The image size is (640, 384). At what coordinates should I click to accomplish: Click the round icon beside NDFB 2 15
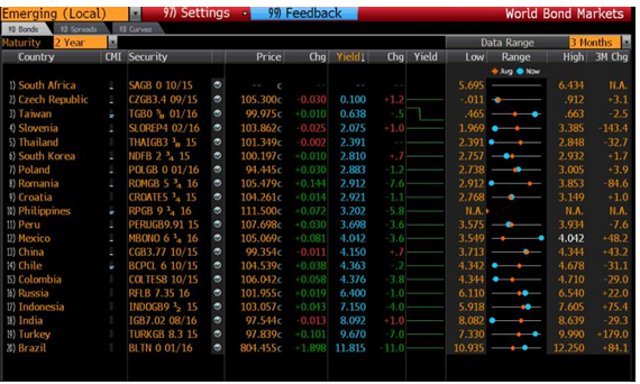point(217,156)
